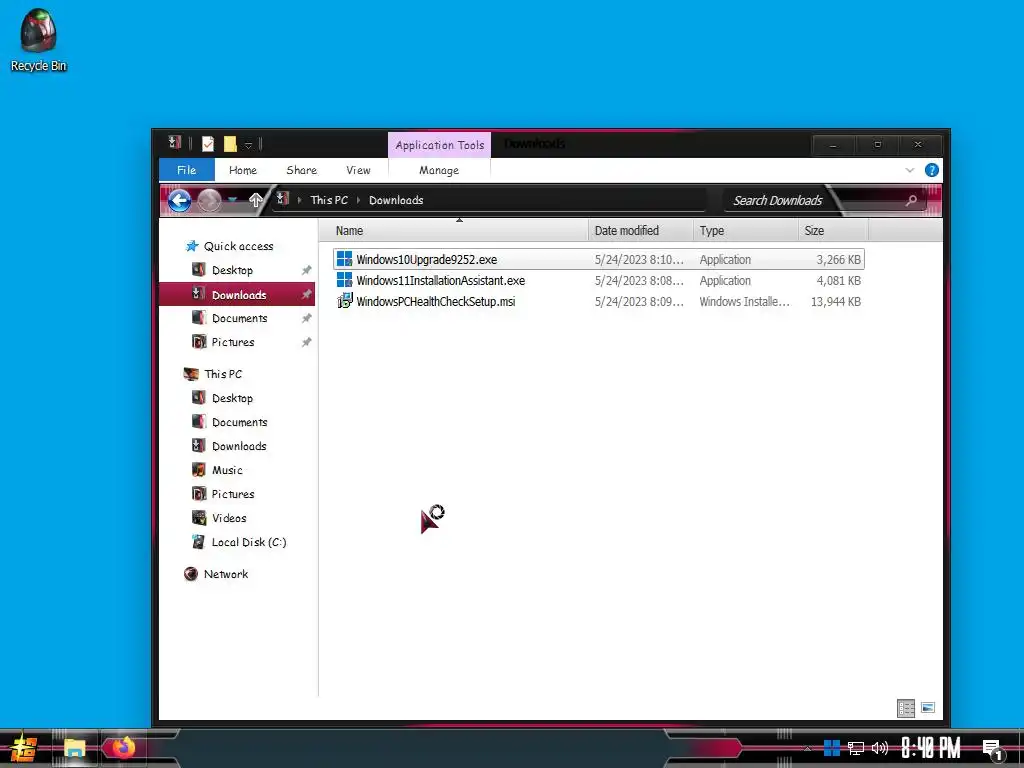Click the network tray icon

(856, 748)
